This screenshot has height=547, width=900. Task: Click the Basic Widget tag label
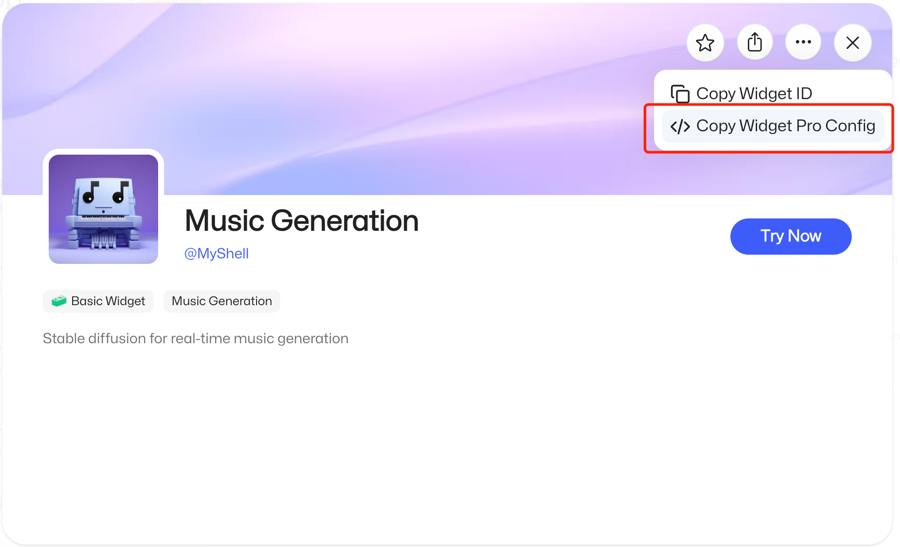point(107,301)
